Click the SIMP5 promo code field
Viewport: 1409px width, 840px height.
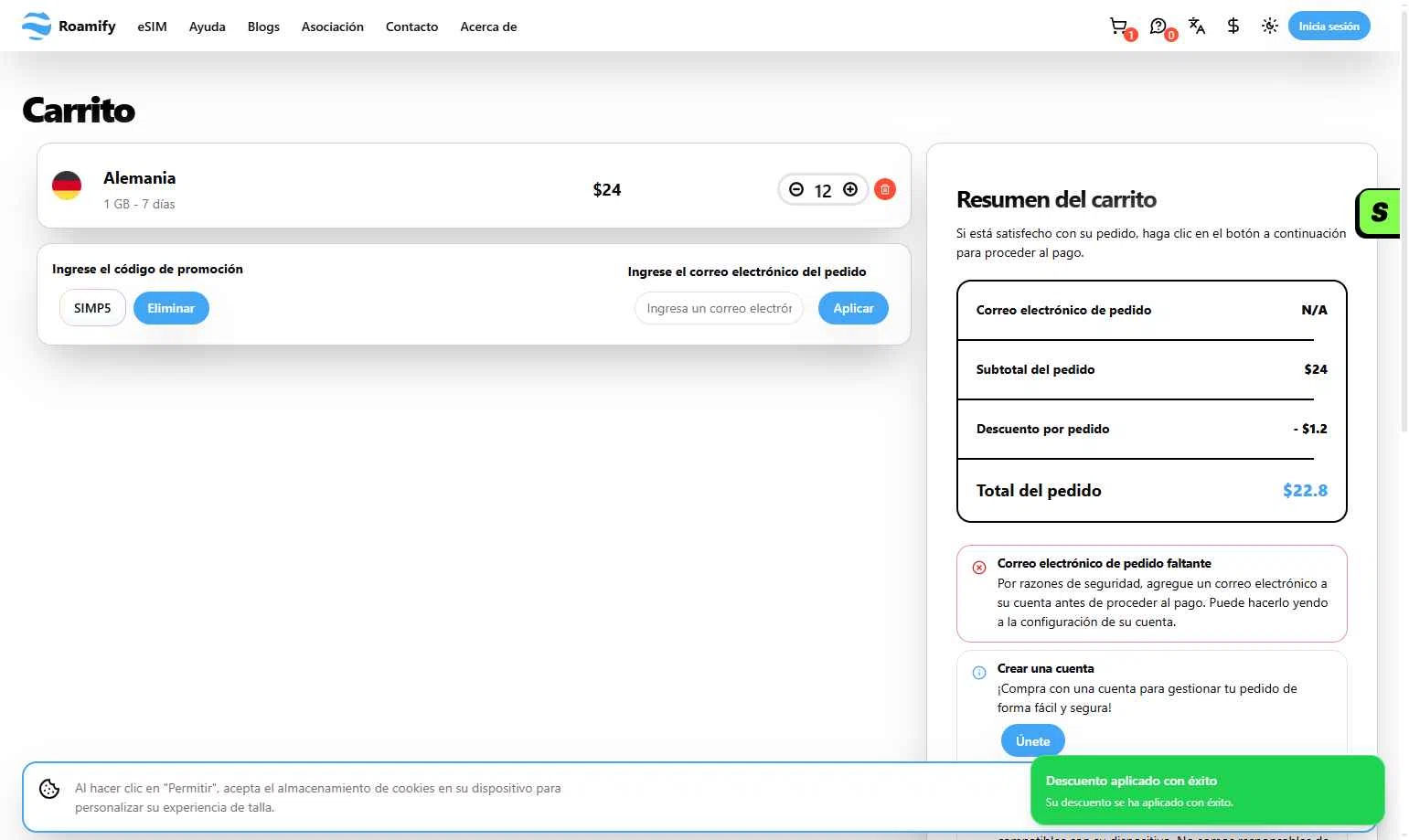point(92,308)
